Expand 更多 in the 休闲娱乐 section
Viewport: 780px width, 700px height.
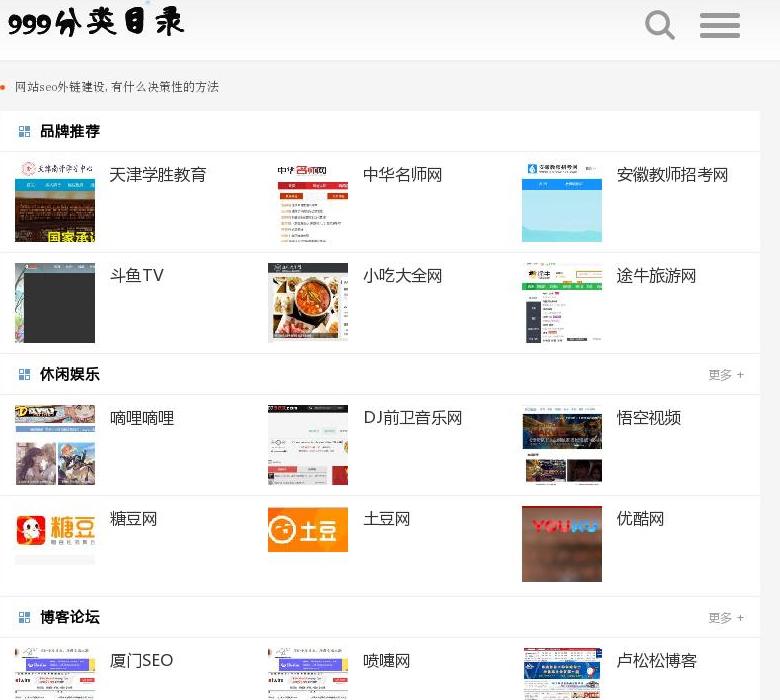point(726,375)
